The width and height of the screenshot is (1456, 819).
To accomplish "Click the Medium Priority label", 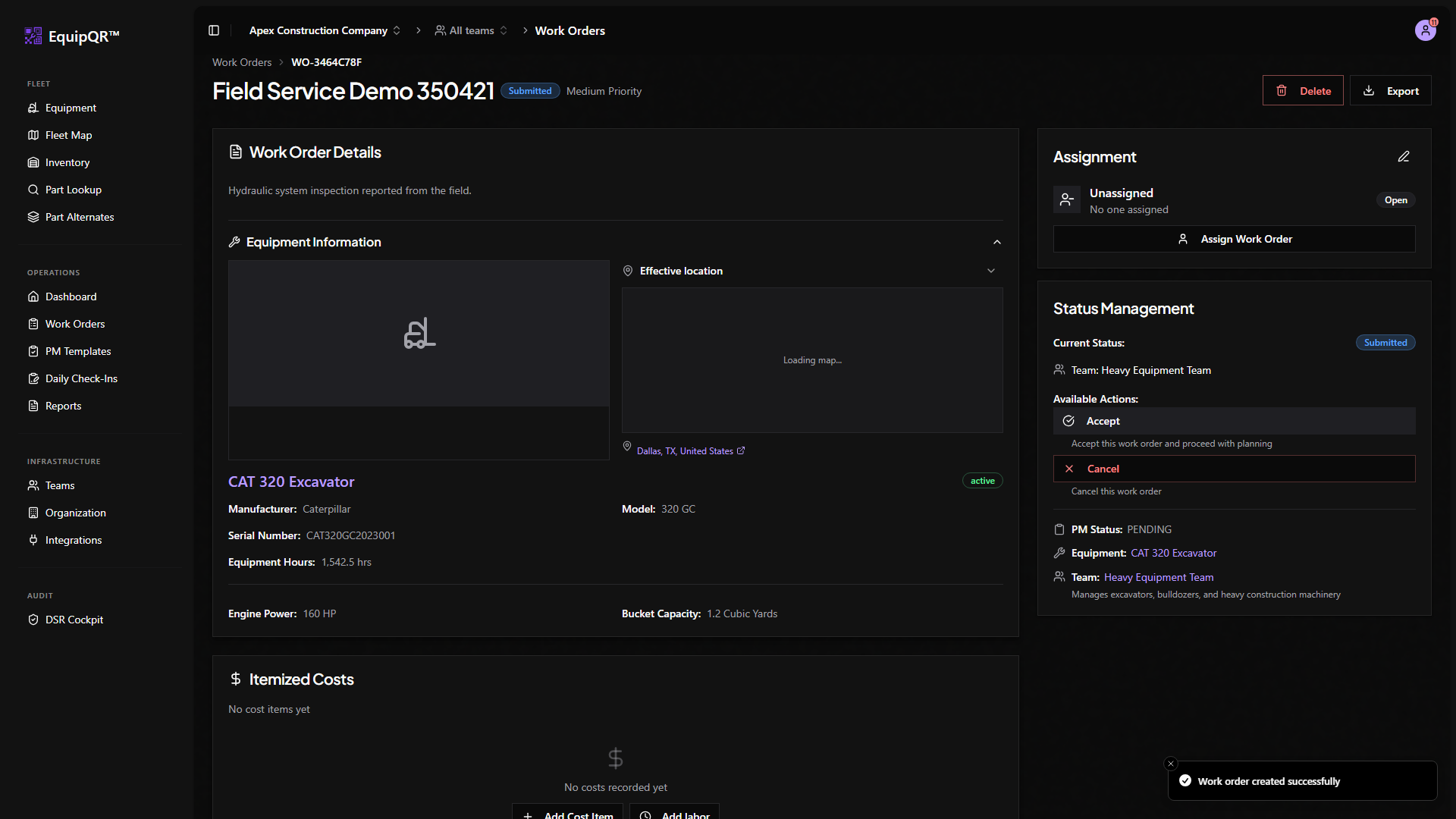I will [604, 91].
